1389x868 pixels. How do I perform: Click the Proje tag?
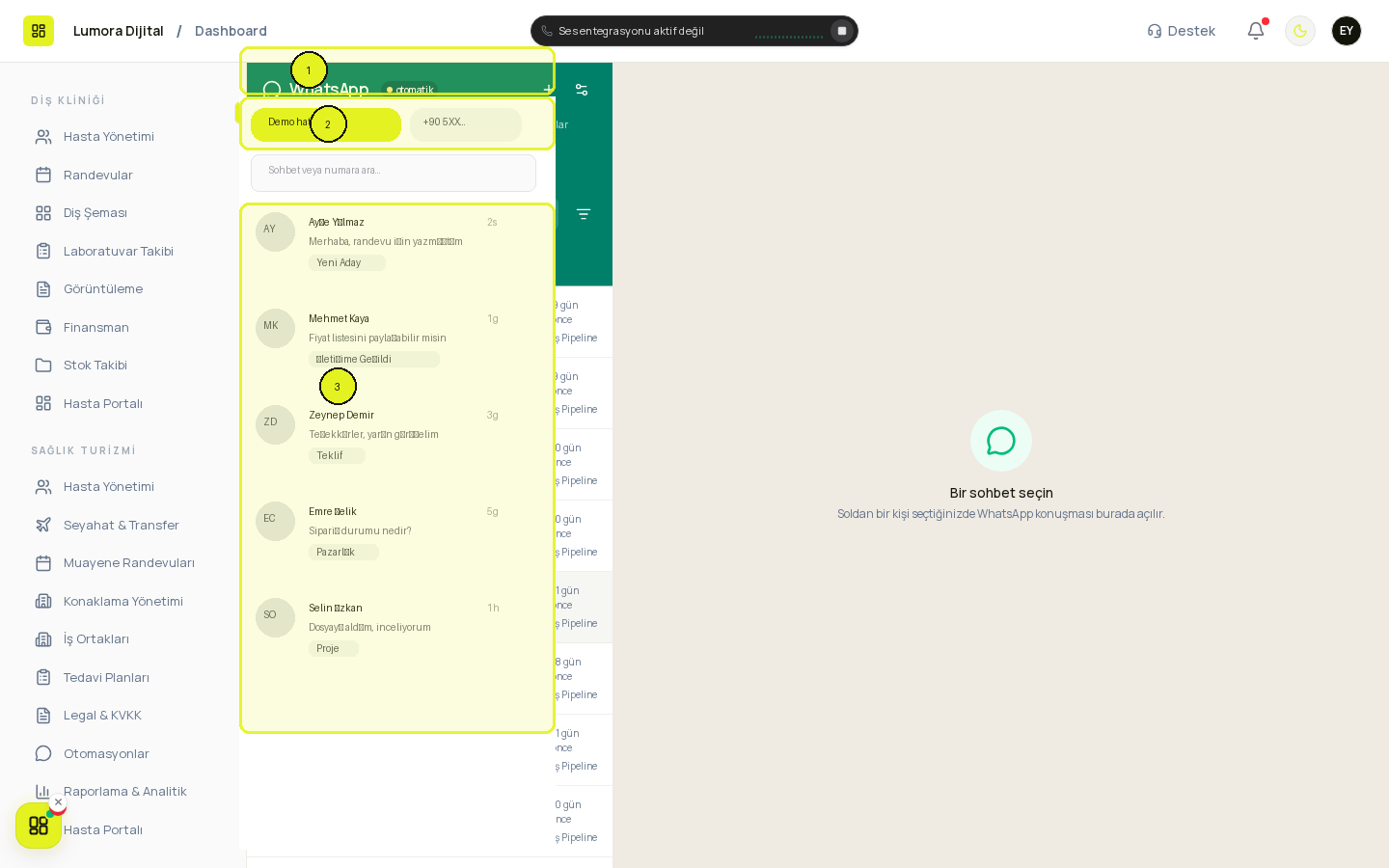[x=334, y=649]
